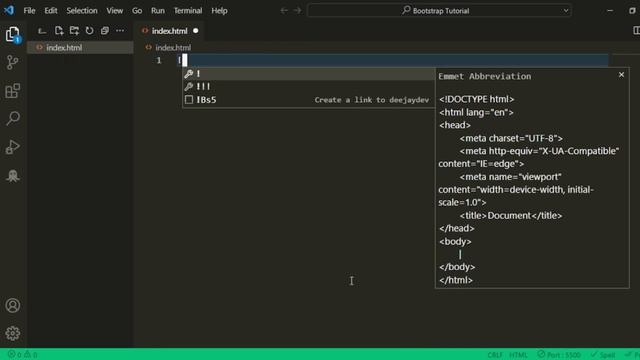Open the Source Control view
The height and width of the screenshot is (360, 640).
(x=13, y=62)
